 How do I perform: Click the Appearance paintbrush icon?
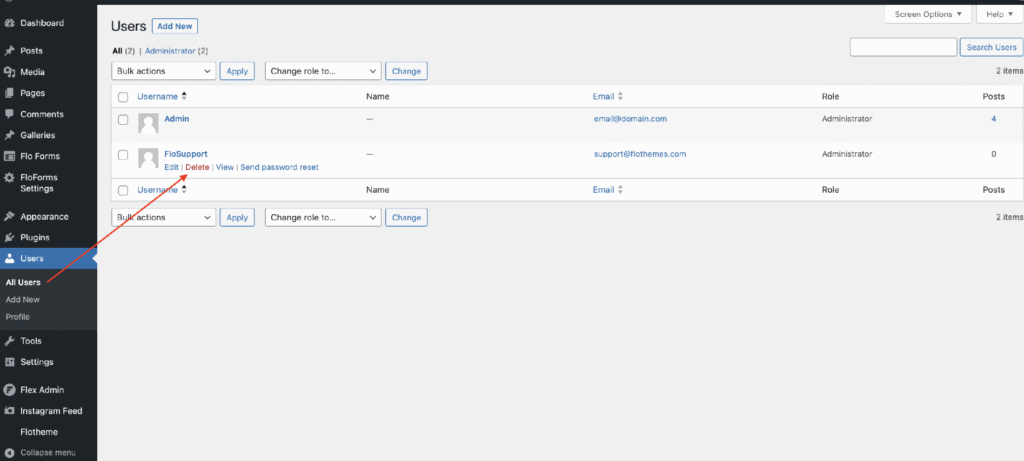10,216
